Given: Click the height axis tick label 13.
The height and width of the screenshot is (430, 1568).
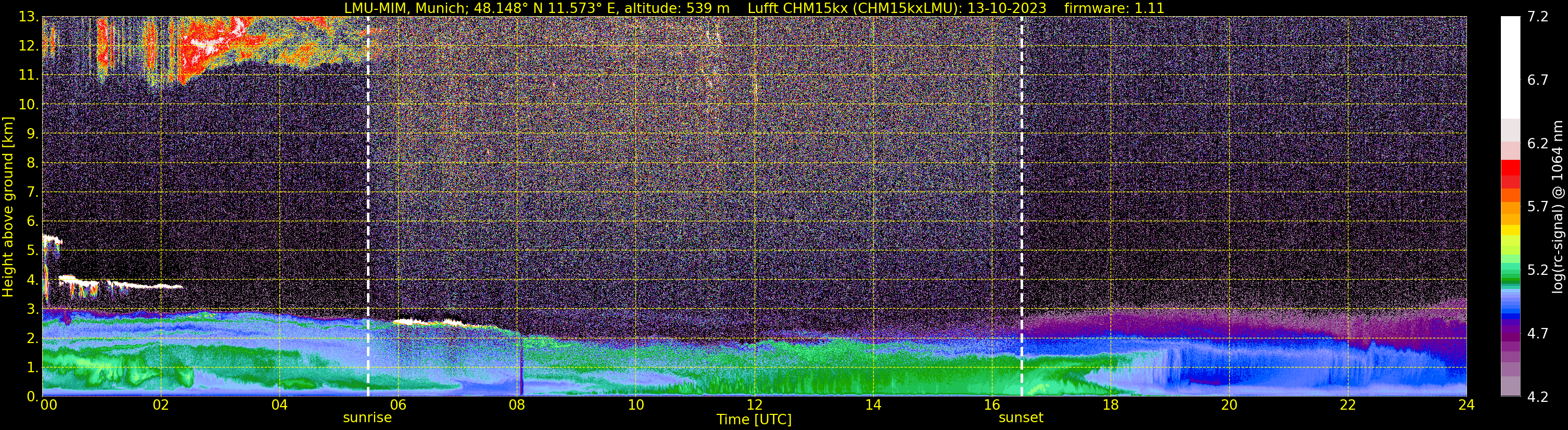Looking at the screenshot, I should (28, 17).
